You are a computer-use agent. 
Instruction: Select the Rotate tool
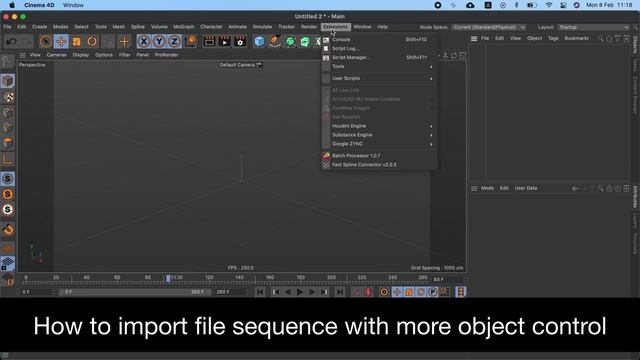coord(92,42)
